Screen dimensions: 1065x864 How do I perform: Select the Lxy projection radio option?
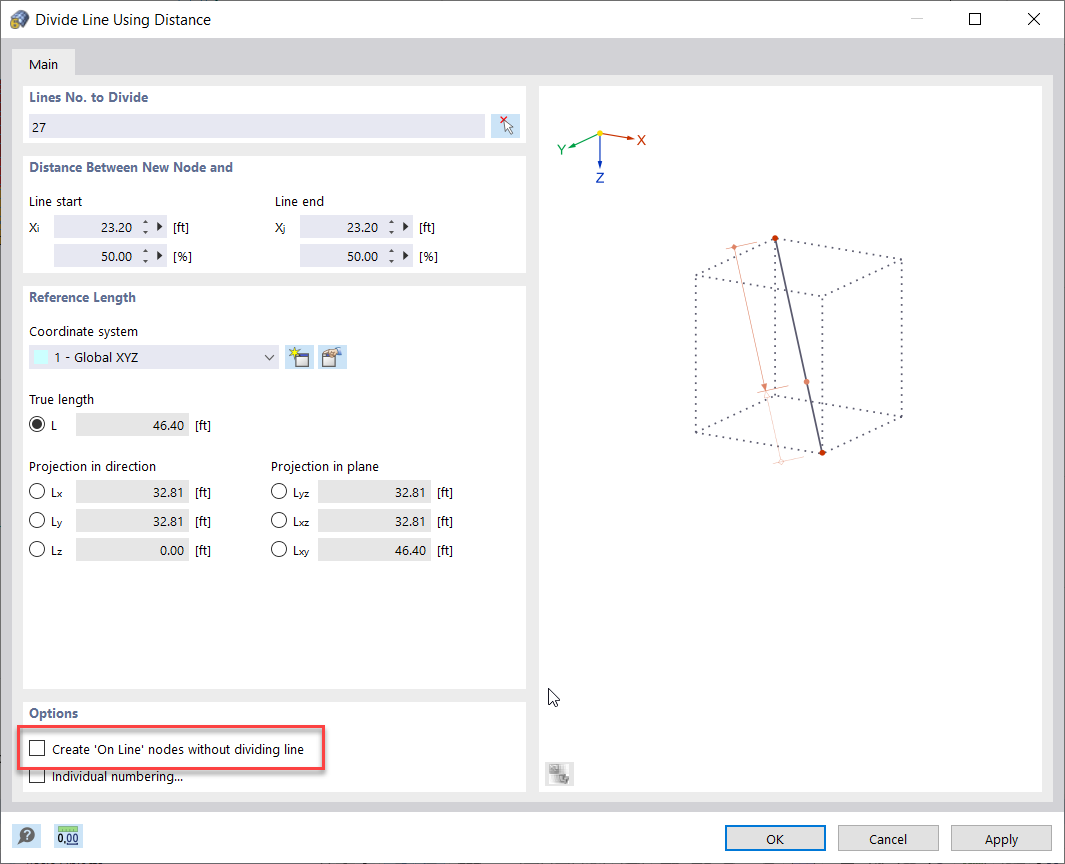point(279,549)
